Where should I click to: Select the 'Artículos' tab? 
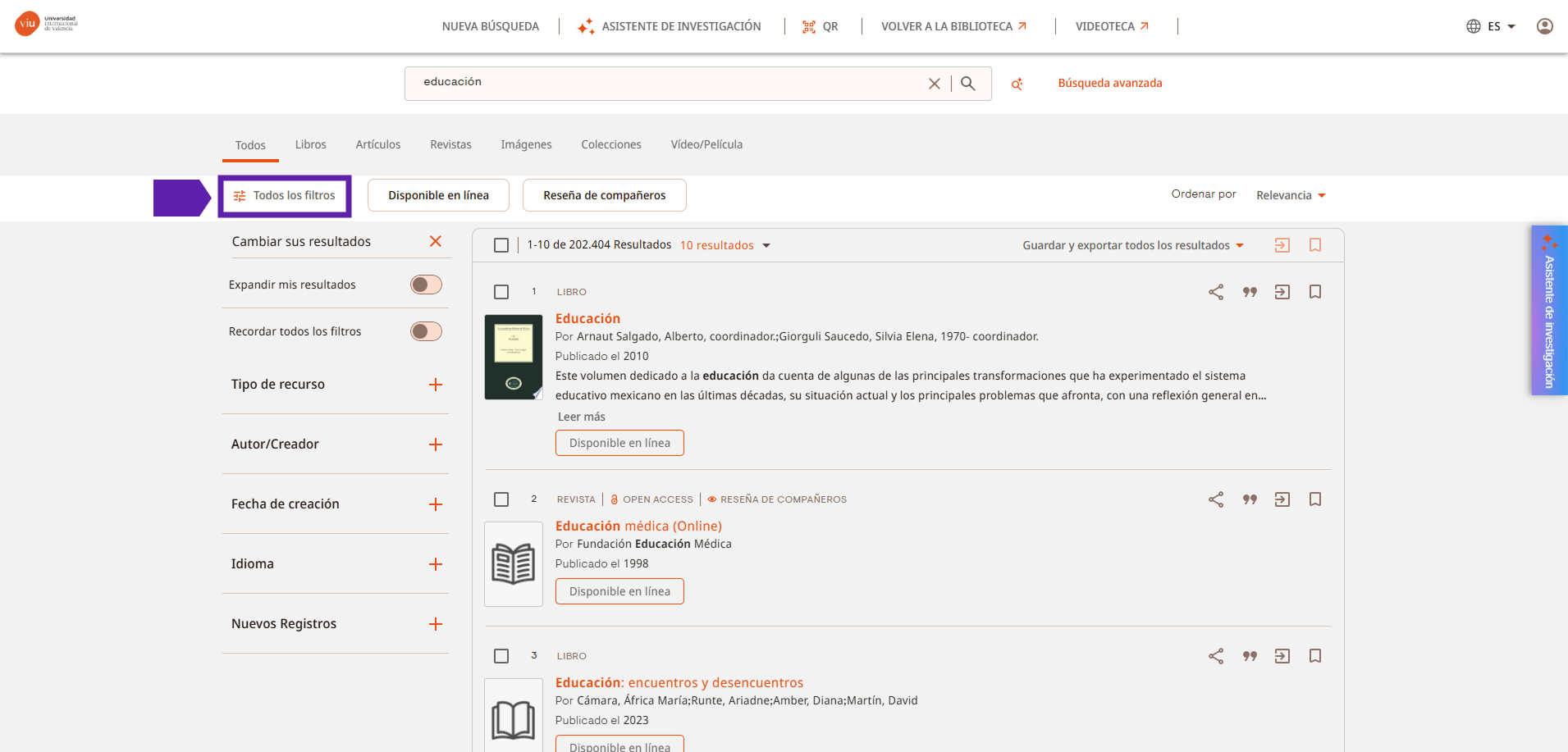coord(377,144)
